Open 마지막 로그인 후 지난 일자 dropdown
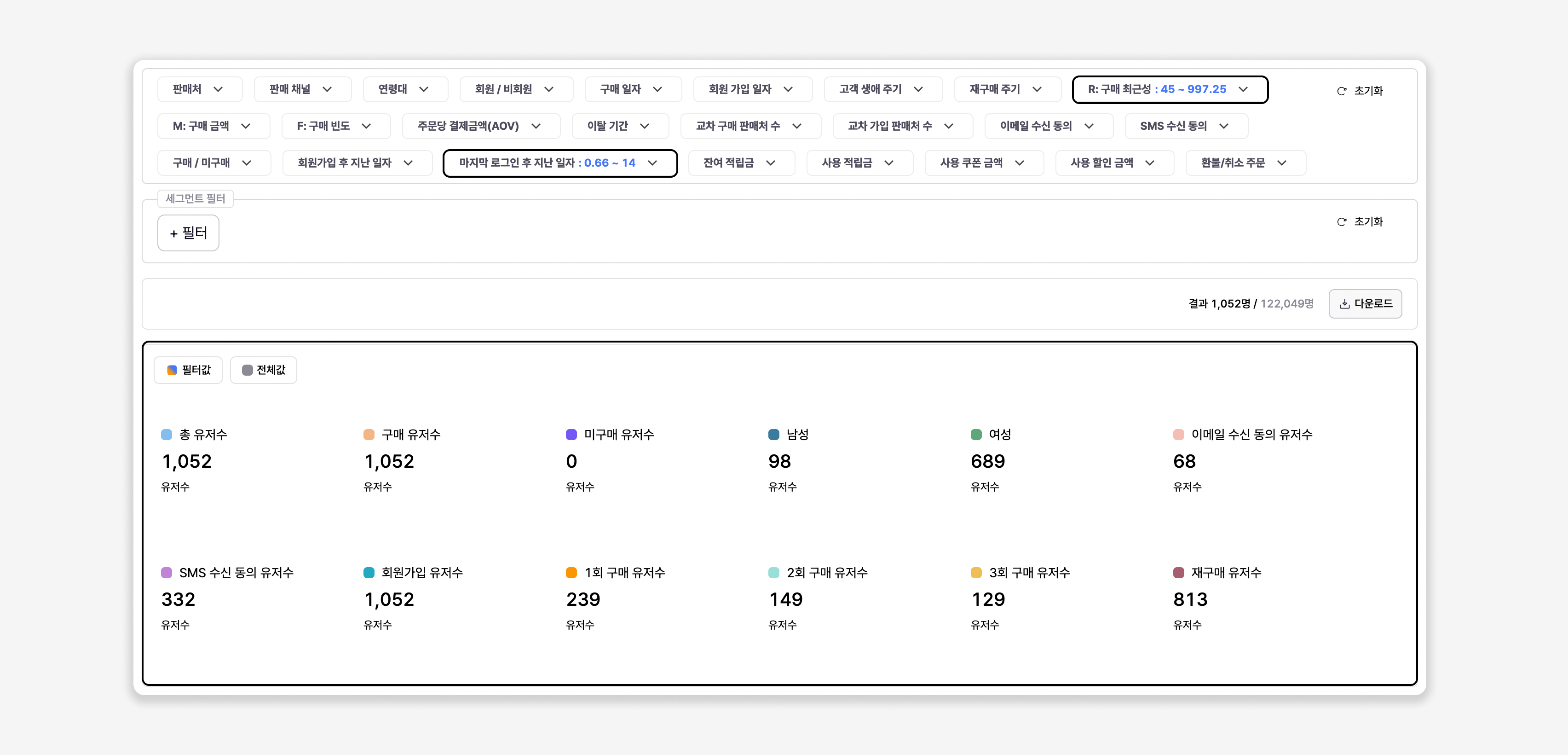Viewport: 1568px width, 755px height. tap(559, 163)
